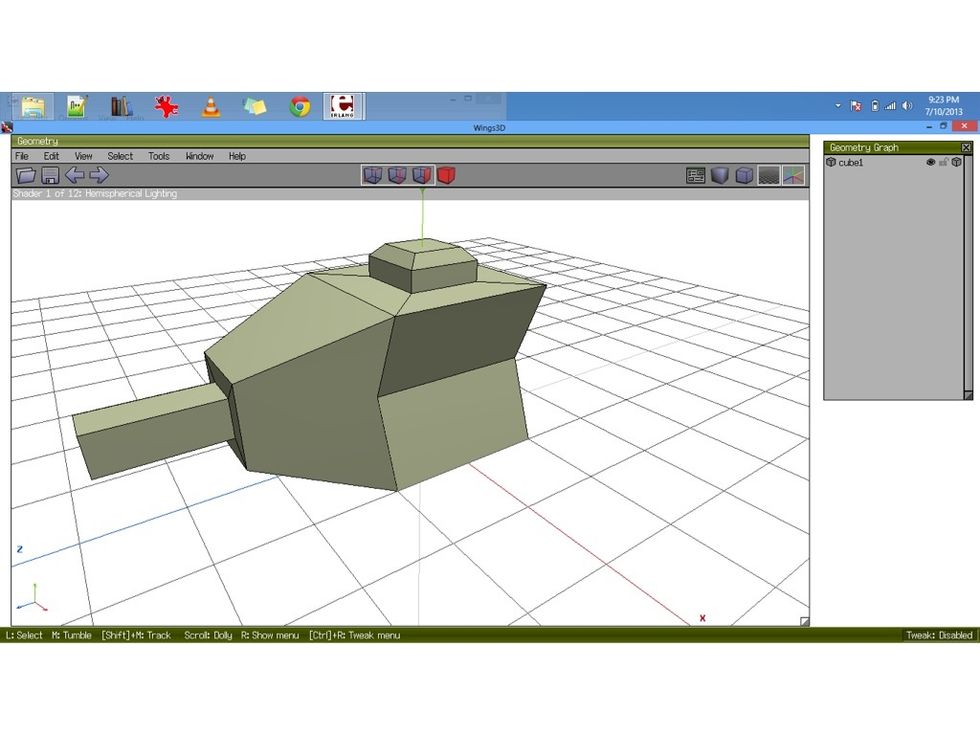Select the Edge selection mode icon
Image resolution: width=980 pixels, height=735 pixels.
(399, 174)
